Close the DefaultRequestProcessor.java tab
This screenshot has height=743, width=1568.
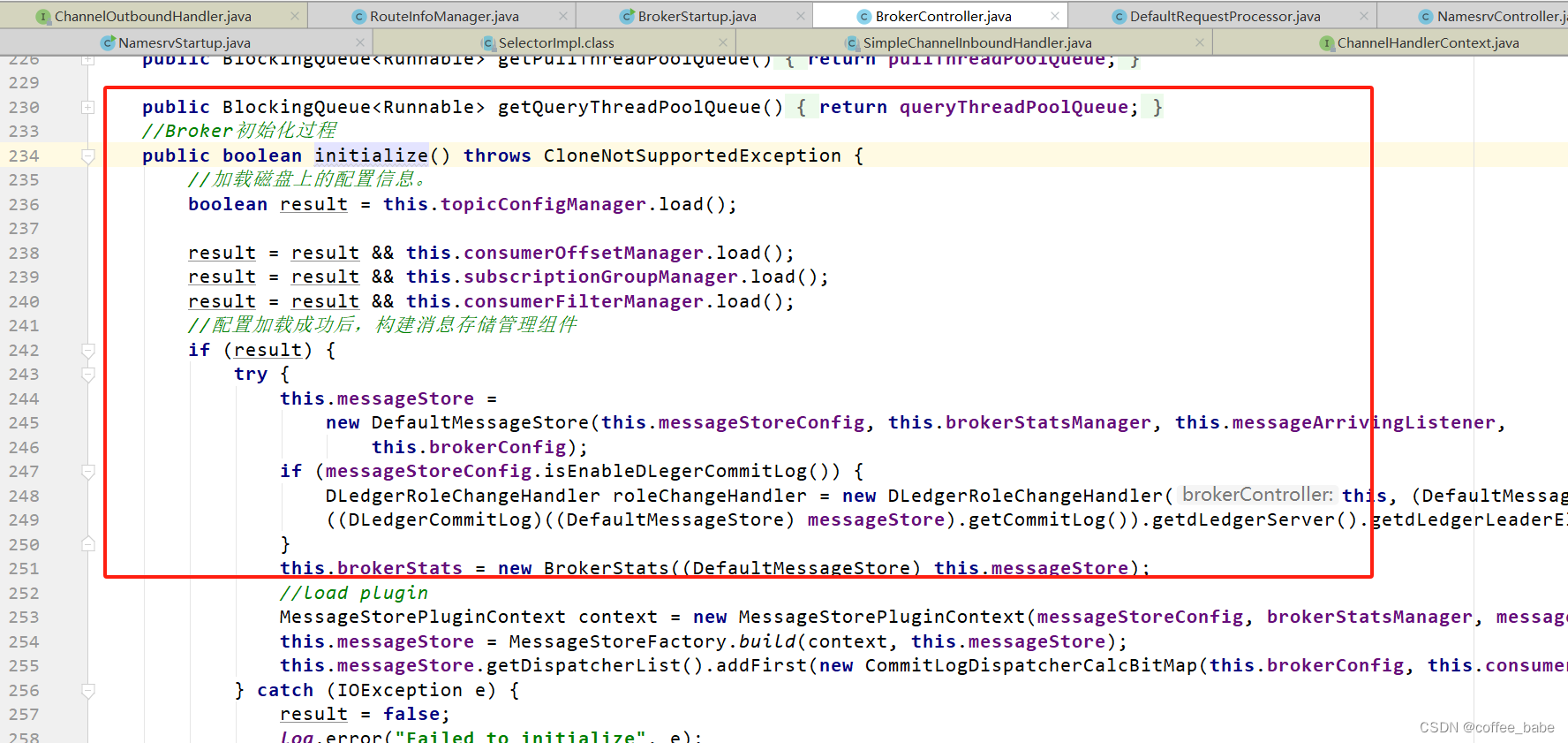point(1364,16)
